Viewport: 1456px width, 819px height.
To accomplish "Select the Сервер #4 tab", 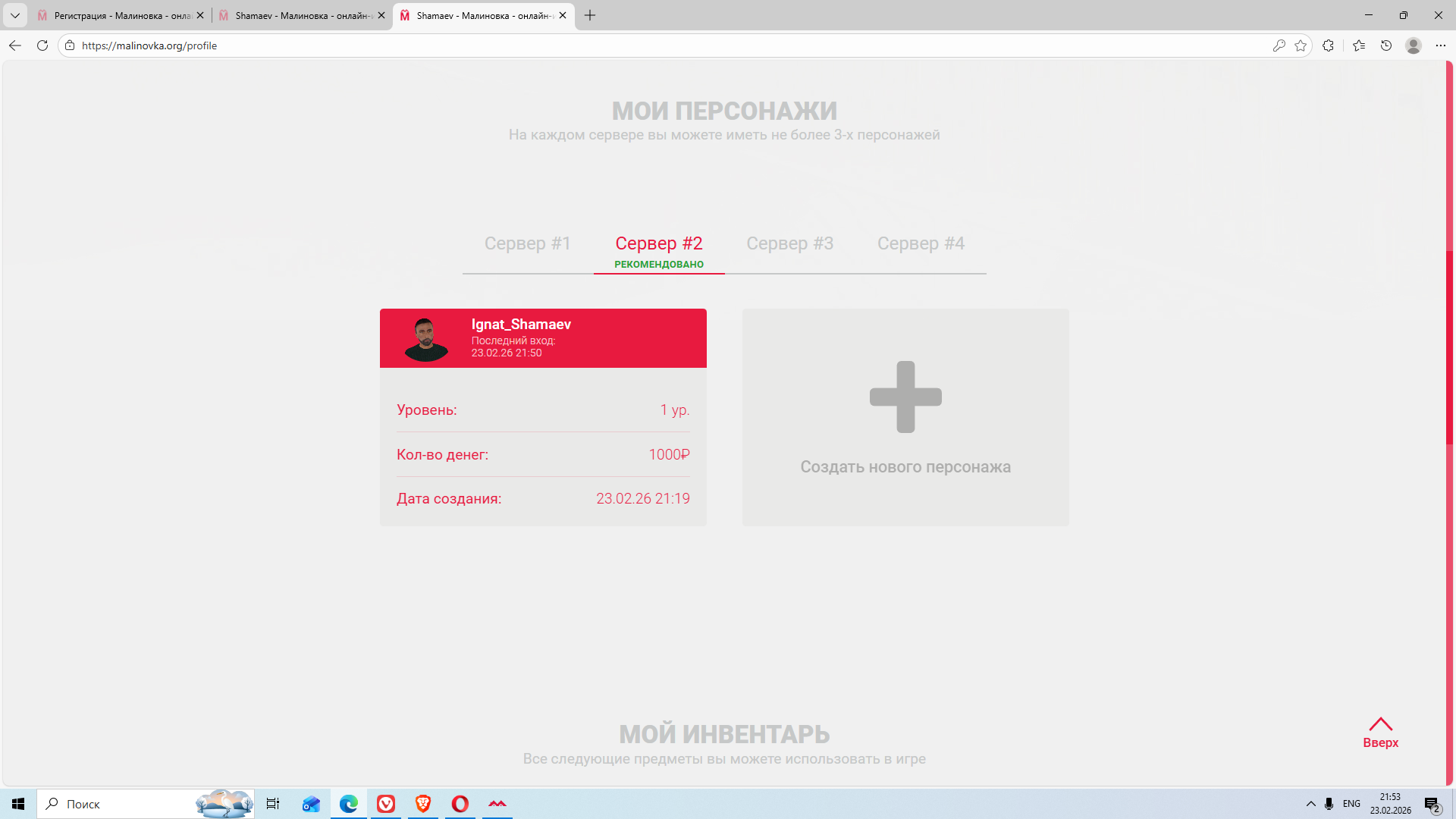I will point(921,243).
